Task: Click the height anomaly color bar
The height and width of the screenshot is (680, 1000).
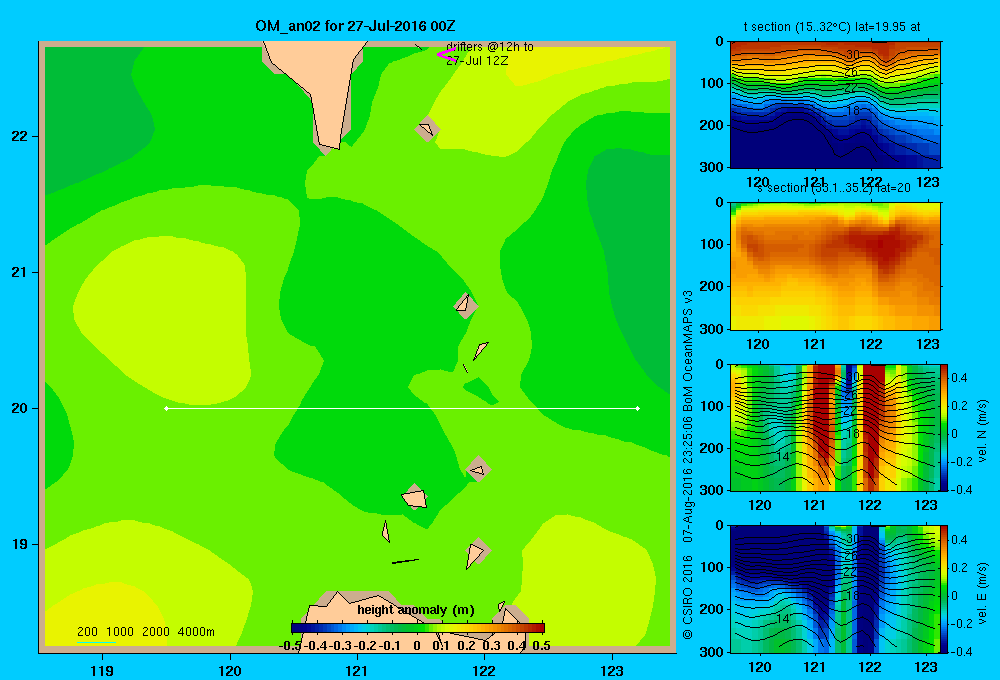Action: pos(418,628)
